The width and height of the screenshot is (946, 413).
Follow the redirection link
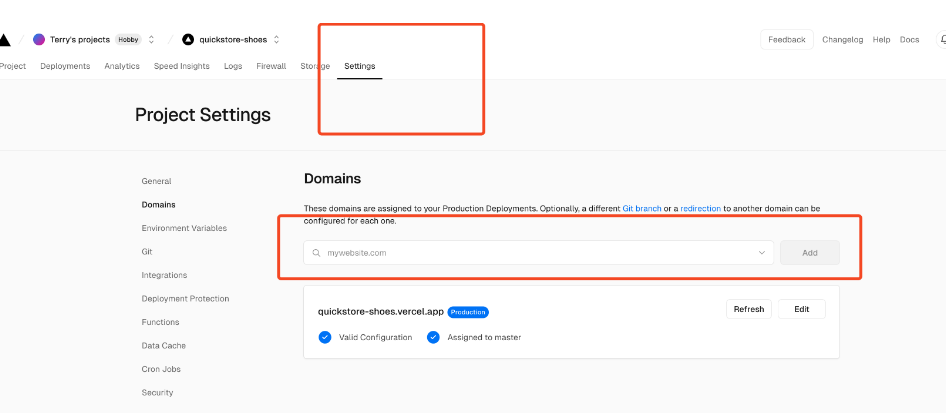[x=700, y=209]
